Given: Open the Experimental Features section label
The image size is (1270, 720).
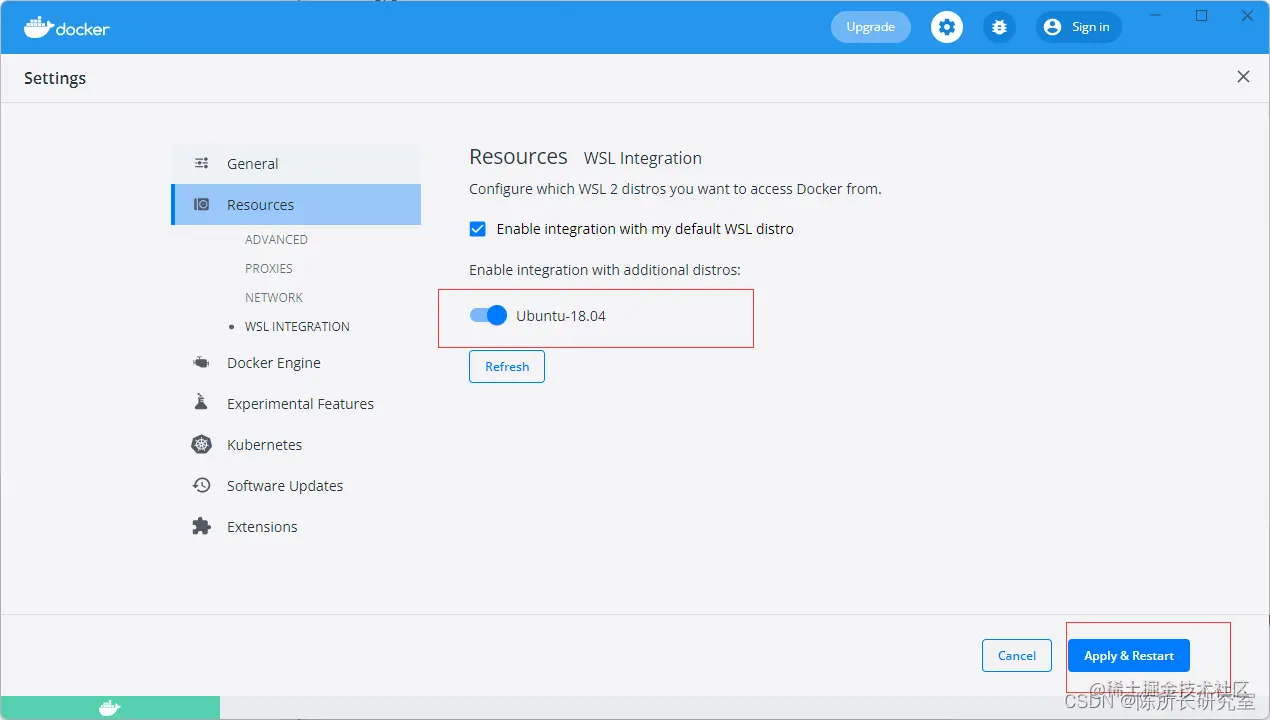Looking at the screenshot, I should 300,404.
